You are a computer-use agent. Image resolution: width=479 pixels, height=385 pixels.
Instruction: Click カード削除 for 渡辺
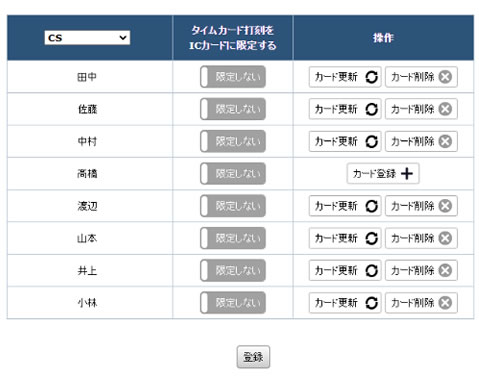421,206
